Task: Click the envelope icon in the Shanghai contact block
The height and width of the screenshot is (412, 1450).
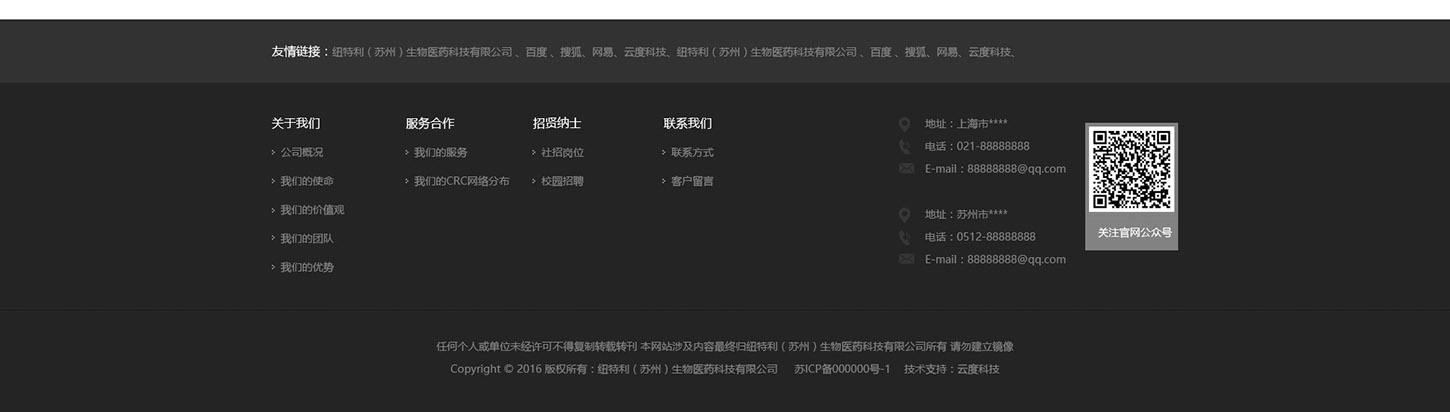Action: pos(906,169)
